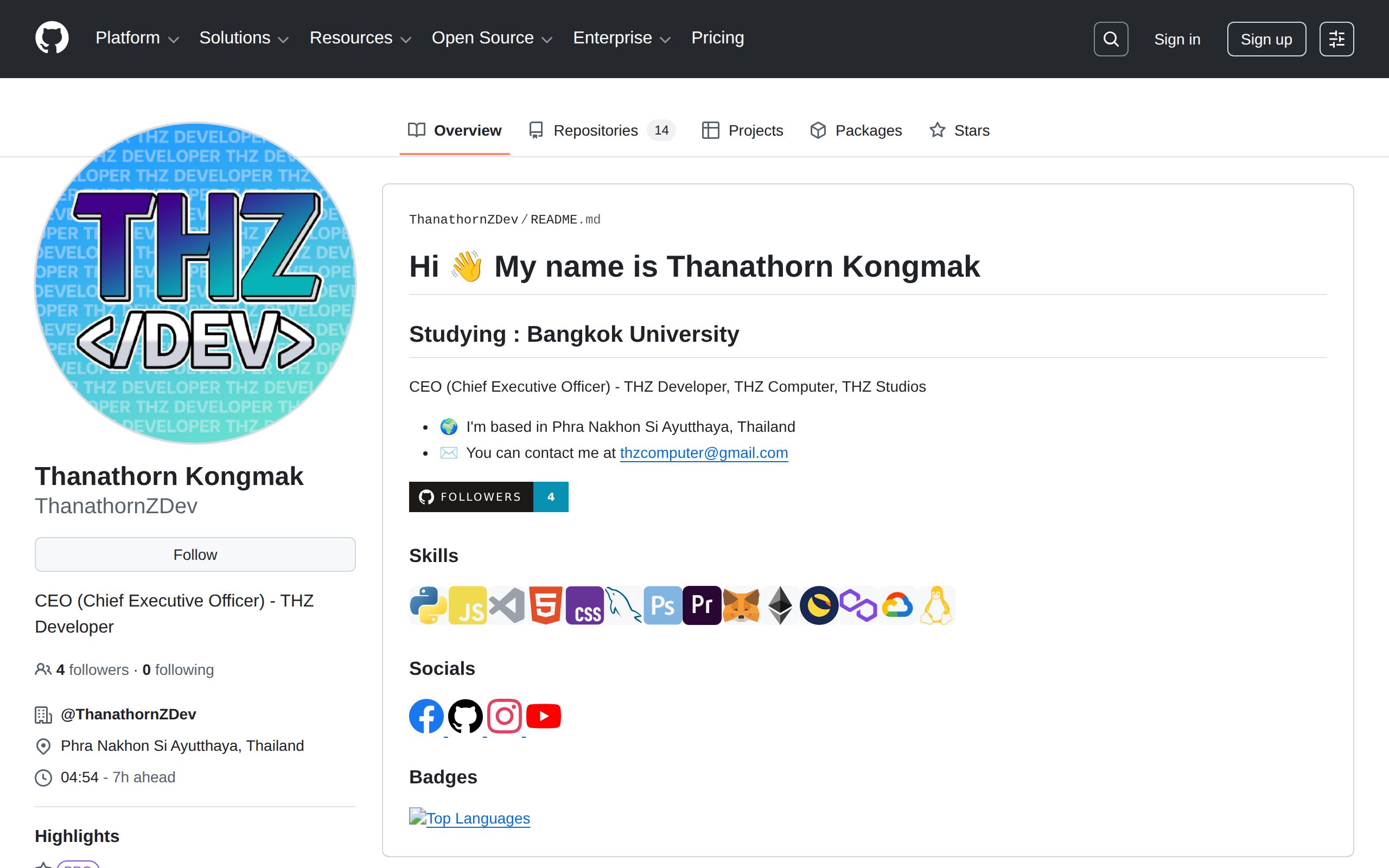
Task: Open the YouTube social link icon
Action: click(x=543, y=716)
